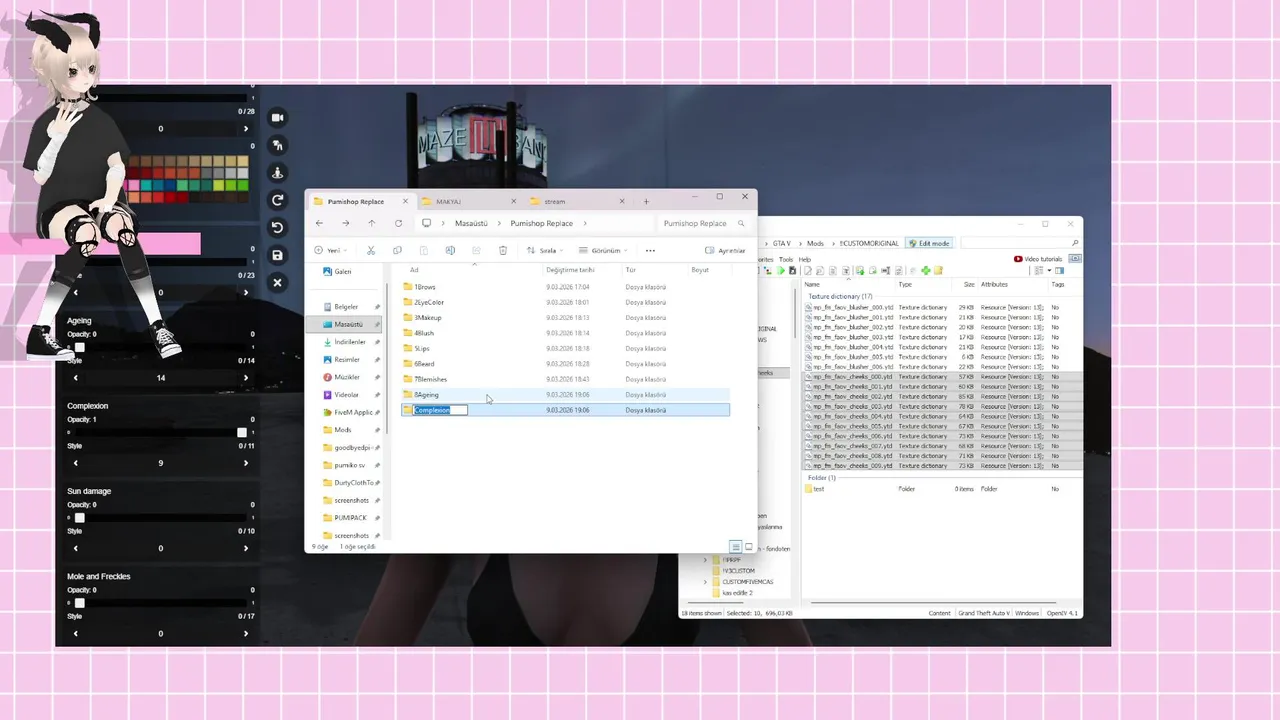Click the yellow new folder icon in OpenIV's toolbar
Viewport: 1280px width, 720px height.
pos(937,270)
